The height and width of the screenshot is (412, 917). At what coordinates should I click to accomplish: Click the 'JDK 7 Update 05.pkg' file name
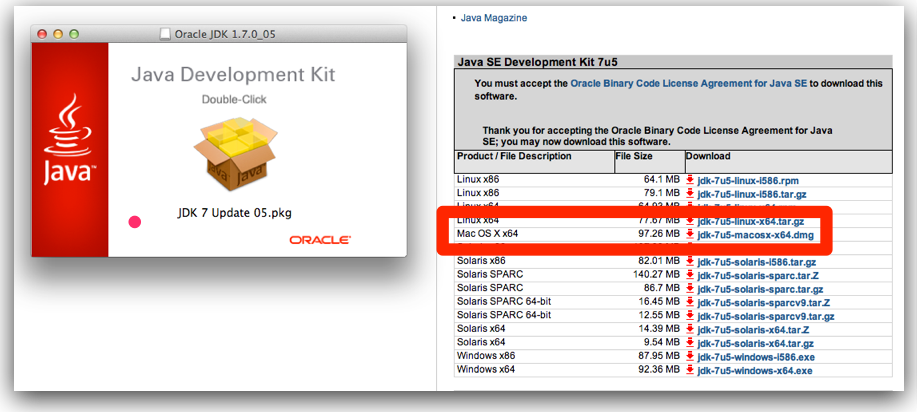235,213
